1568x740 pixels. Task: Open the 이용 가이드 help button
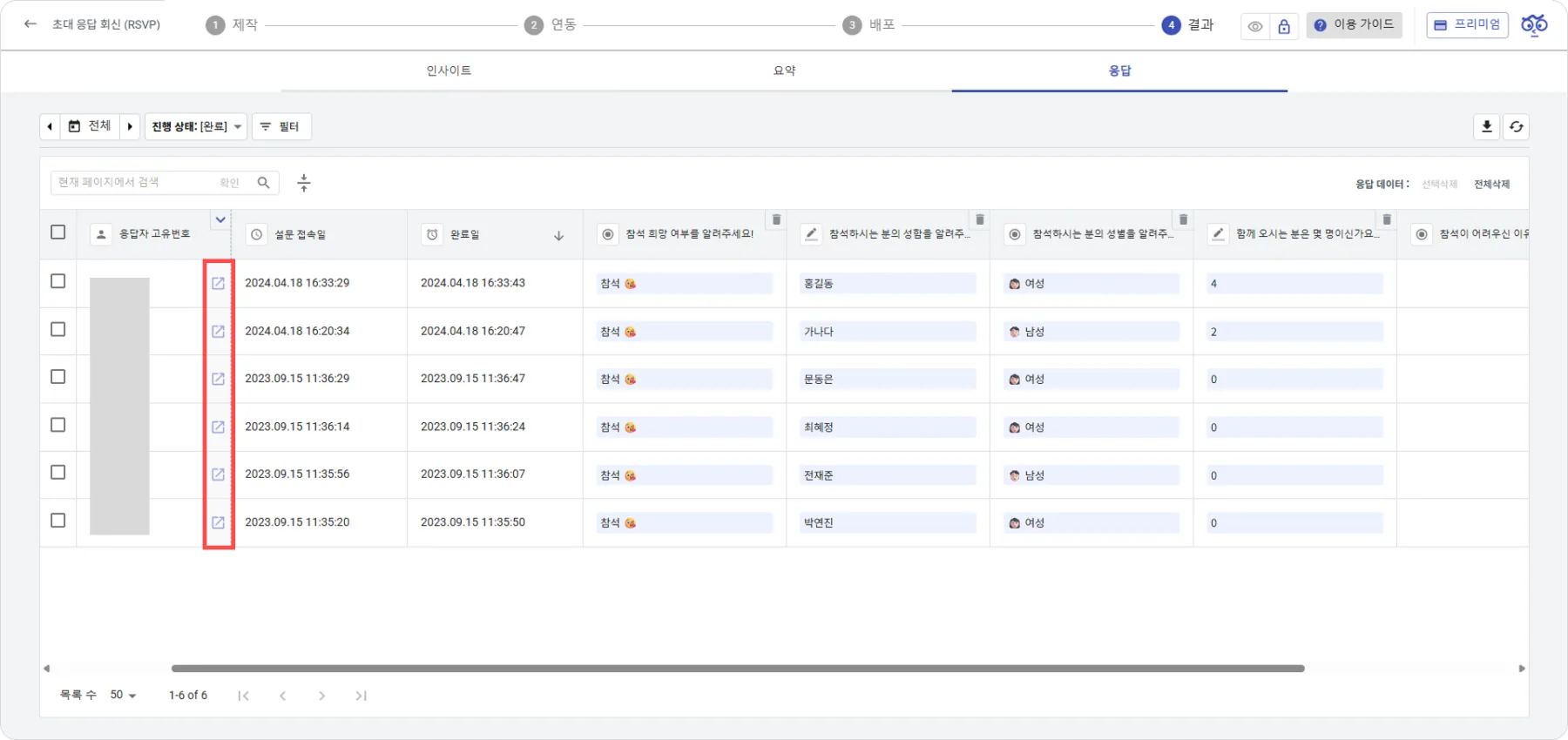point(1354,25)
